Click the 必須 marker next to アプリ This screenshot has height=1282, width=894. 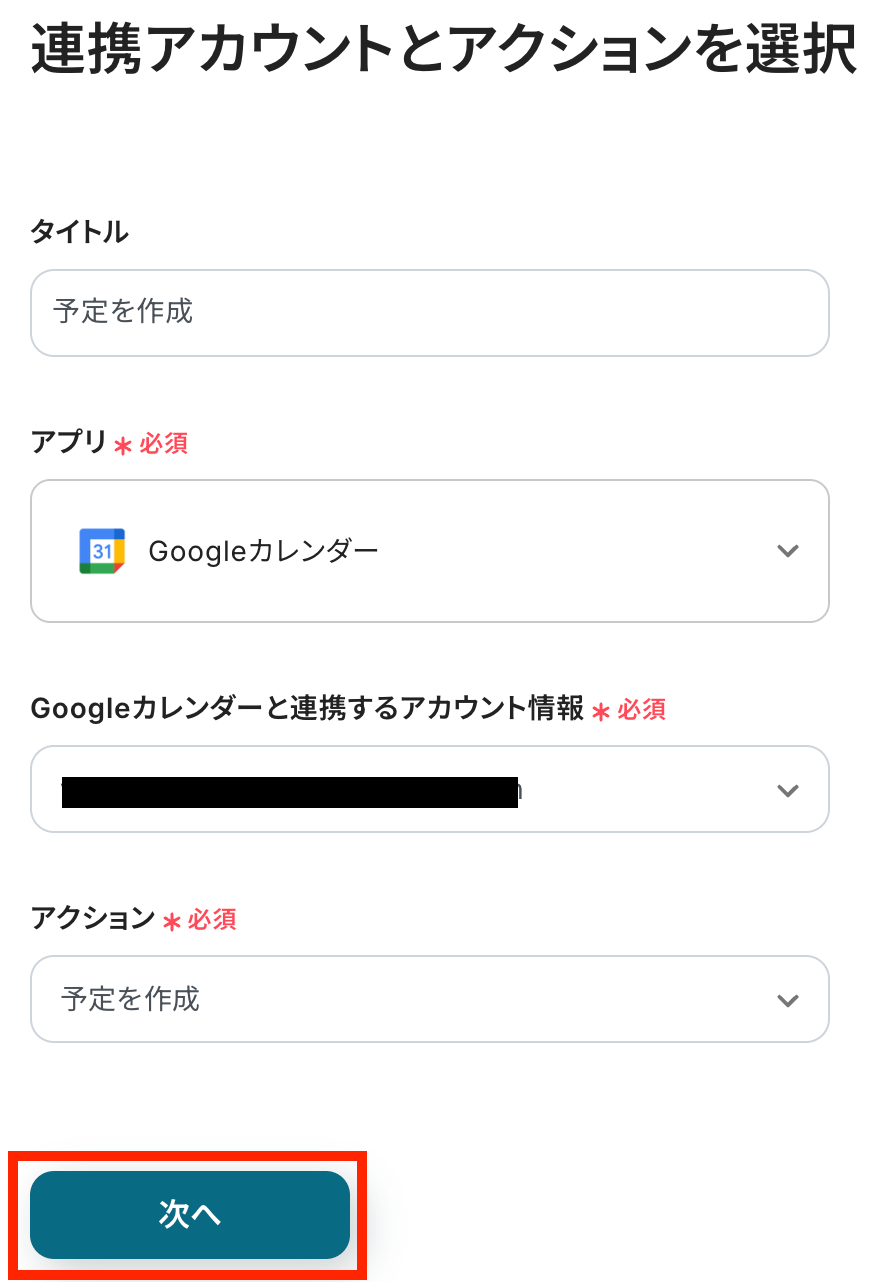(164, 443)
